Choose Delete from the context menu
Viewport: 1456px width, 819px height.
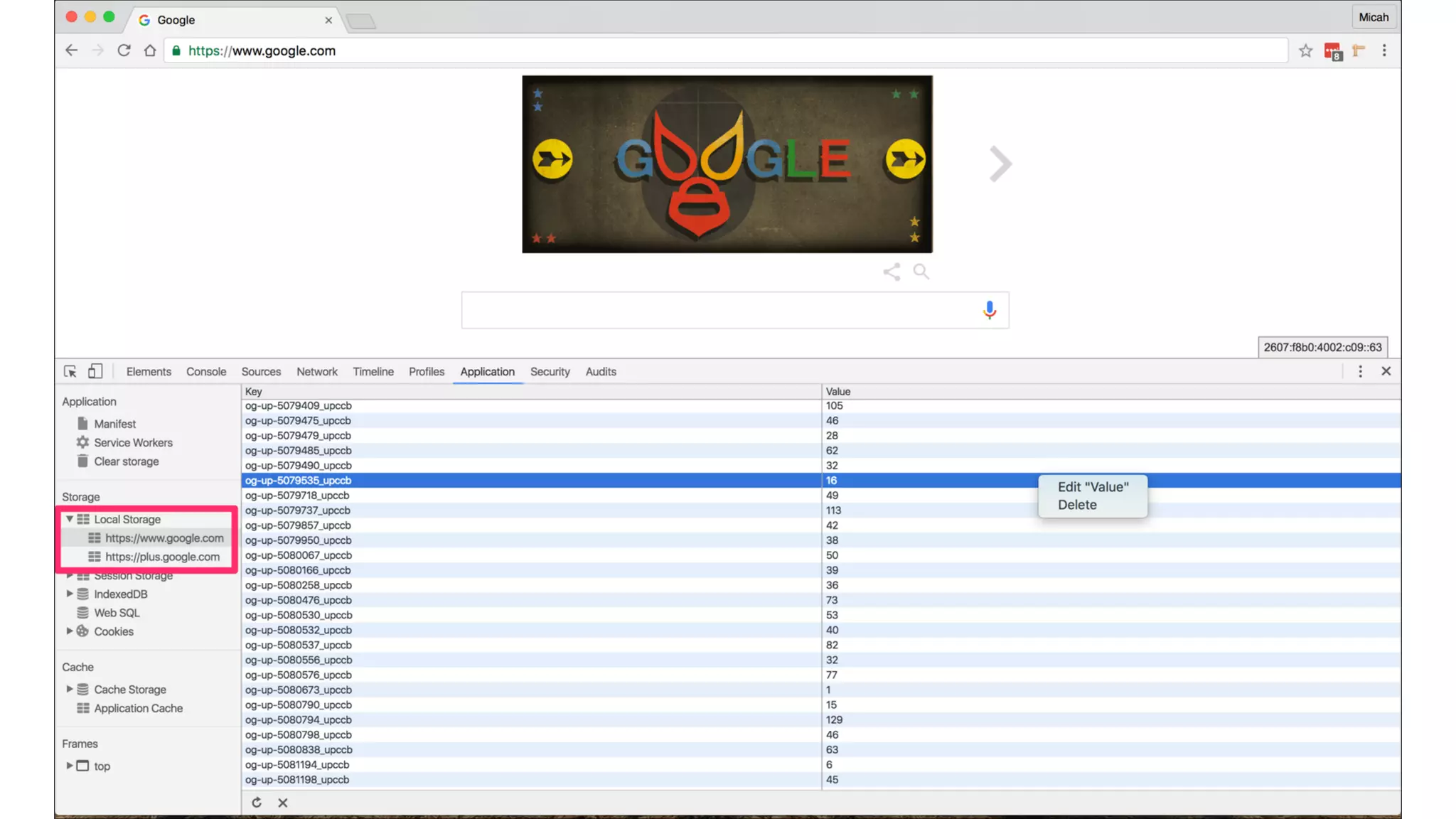tap(1077, 505)
